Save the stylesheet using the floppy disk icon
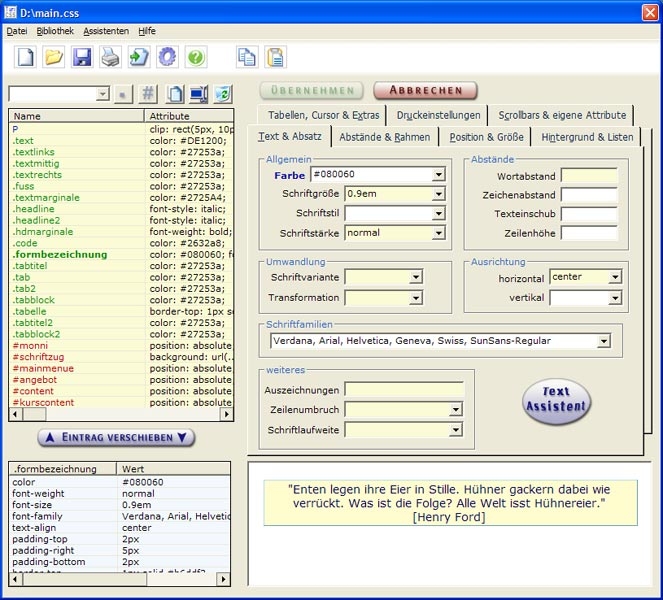The height and width of the screenshot is (600, 663). (x=82, y=57)
